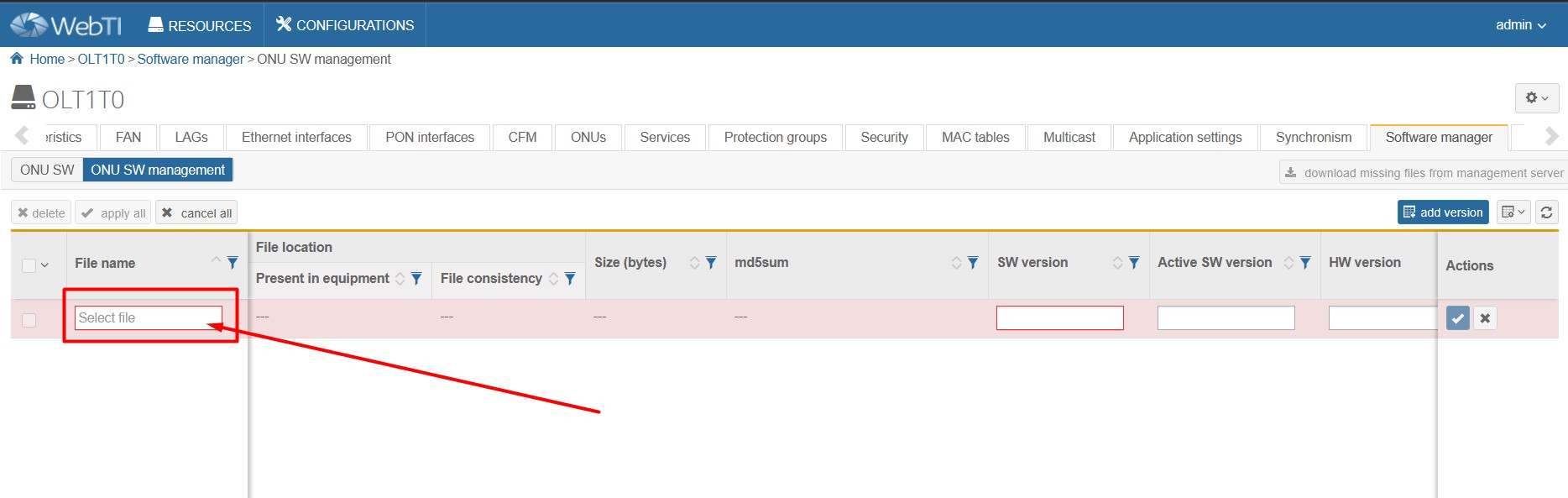Confirm the new row with the checkmark icon

click(1458, 318)
